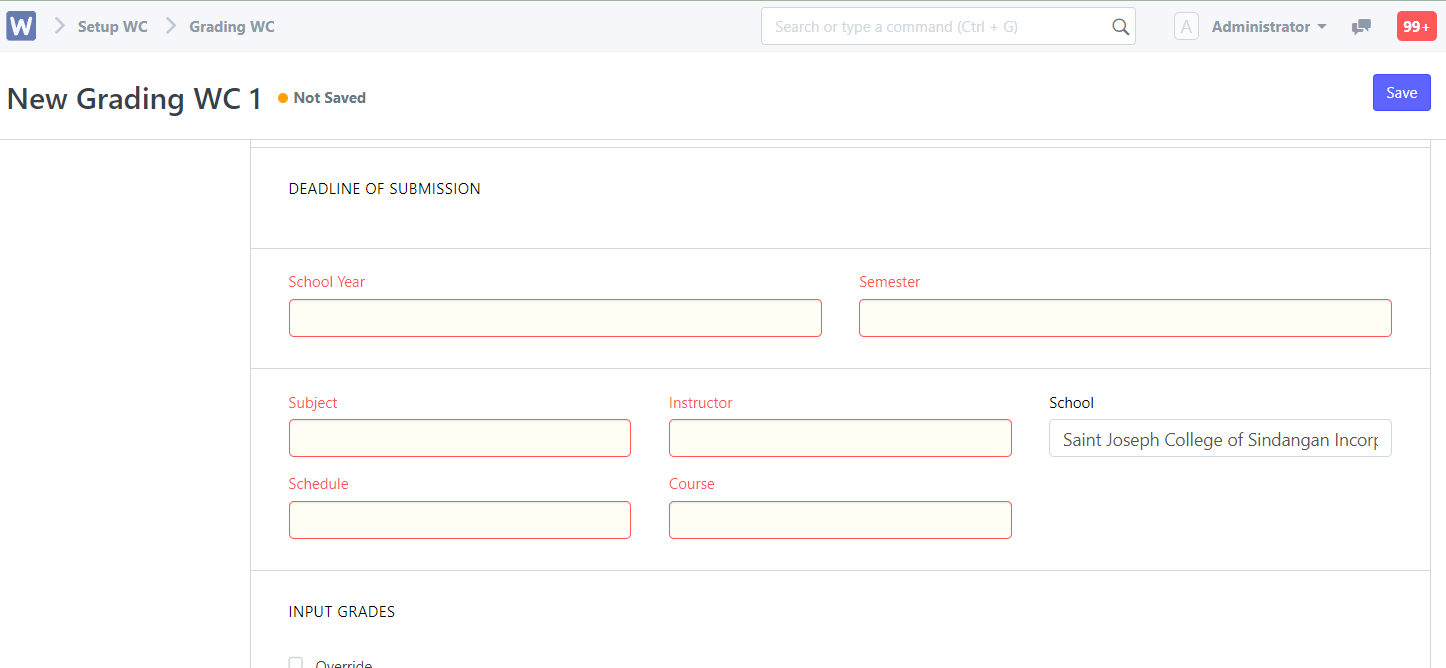
Task: Click the search magnifier icon
Action: tap(1120, 27)
